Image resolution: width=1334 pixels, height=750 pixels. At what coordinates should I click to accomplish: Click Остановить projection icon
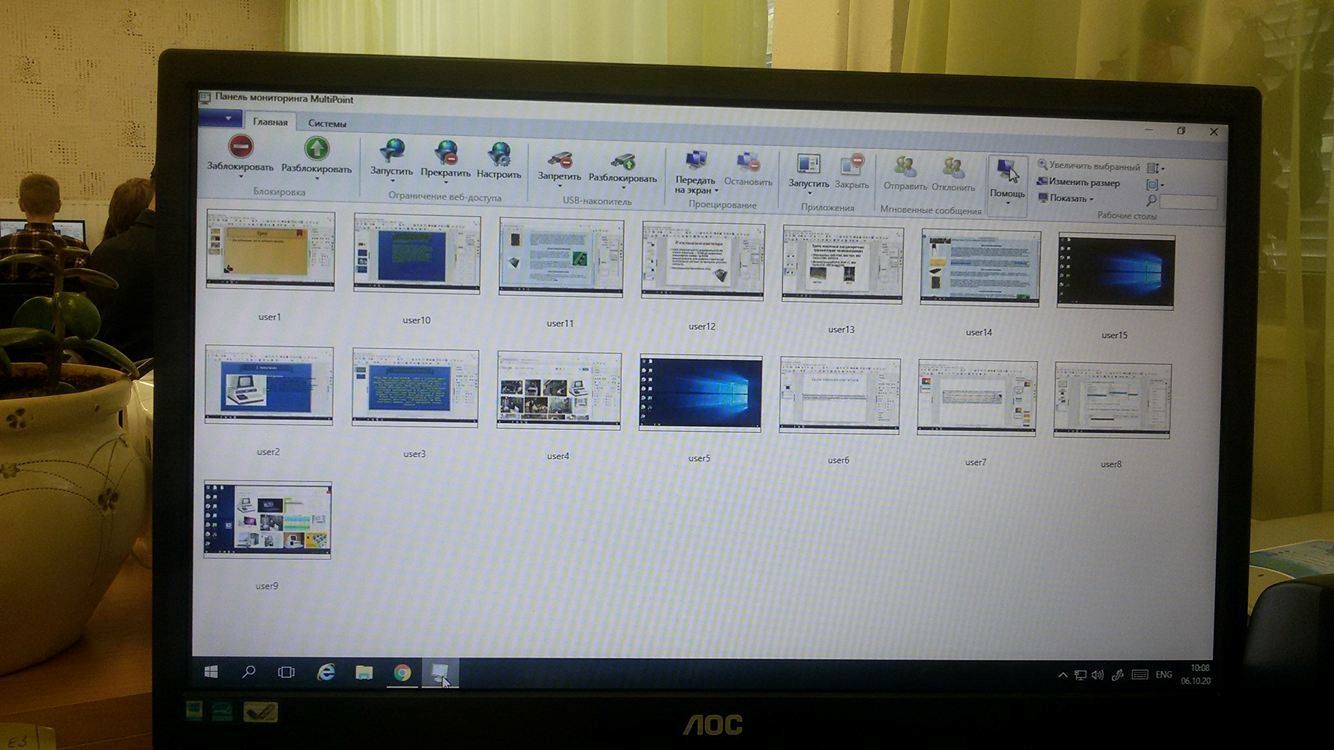pyautogui.click(x=748, y=161)
